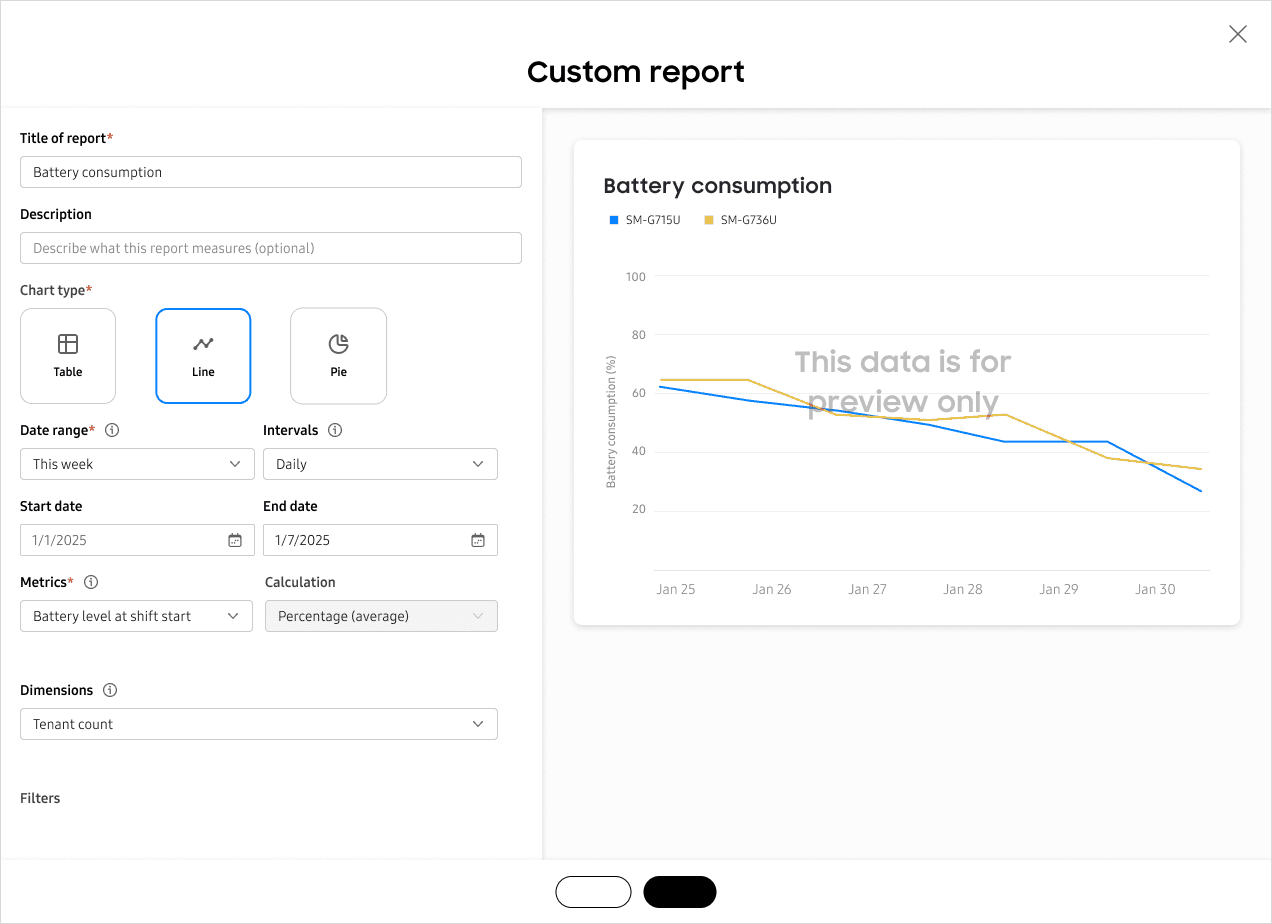Click the Metrics info icon
Viewport: 1272px width, 924px height.
click(91, 582)
